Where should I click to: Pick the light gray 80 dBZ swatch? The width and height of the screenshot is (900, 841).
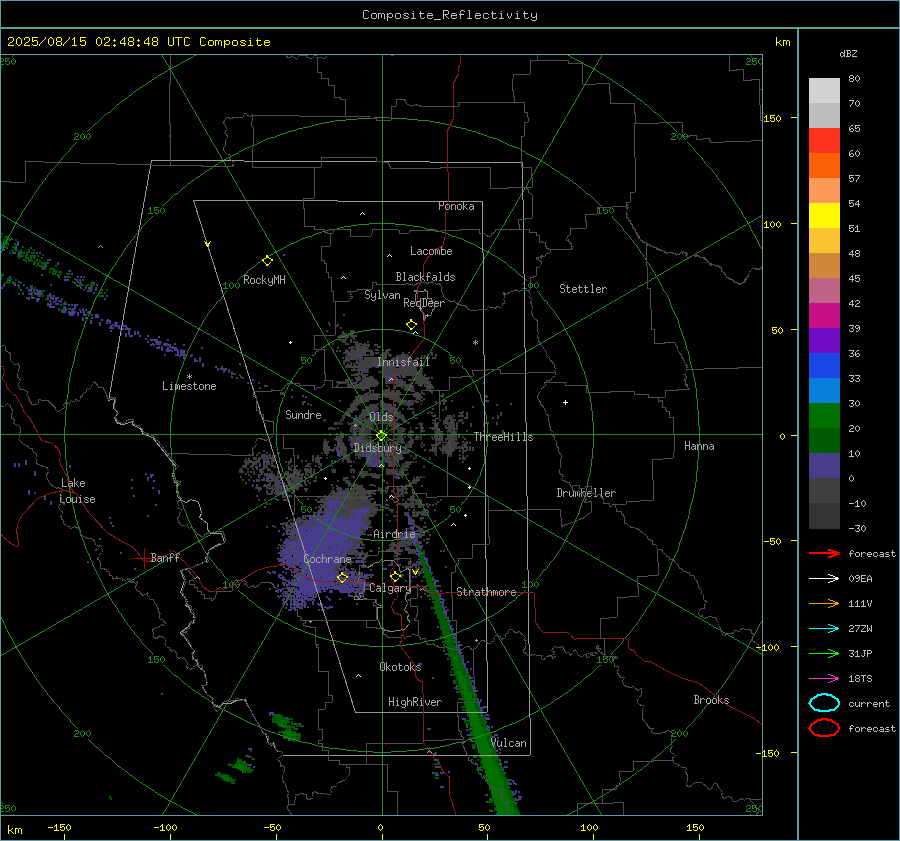824,90
